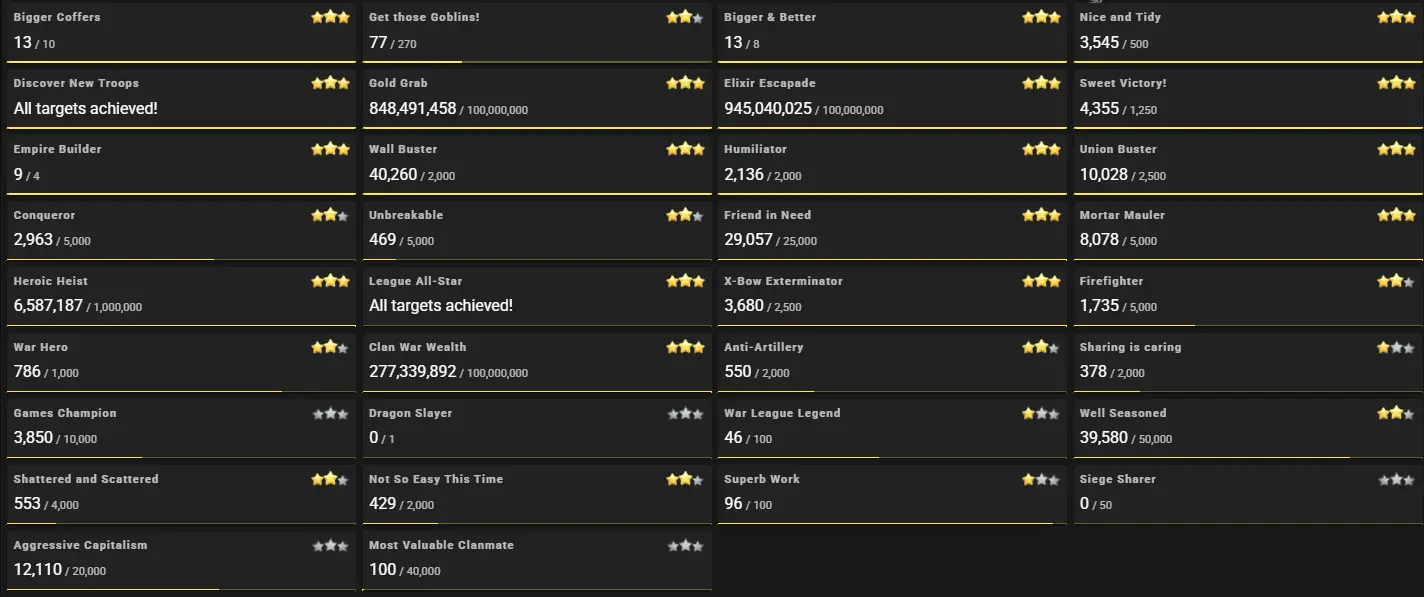
Task: Click the star rating on Bigger Coffers
Action: coord(330,17)
